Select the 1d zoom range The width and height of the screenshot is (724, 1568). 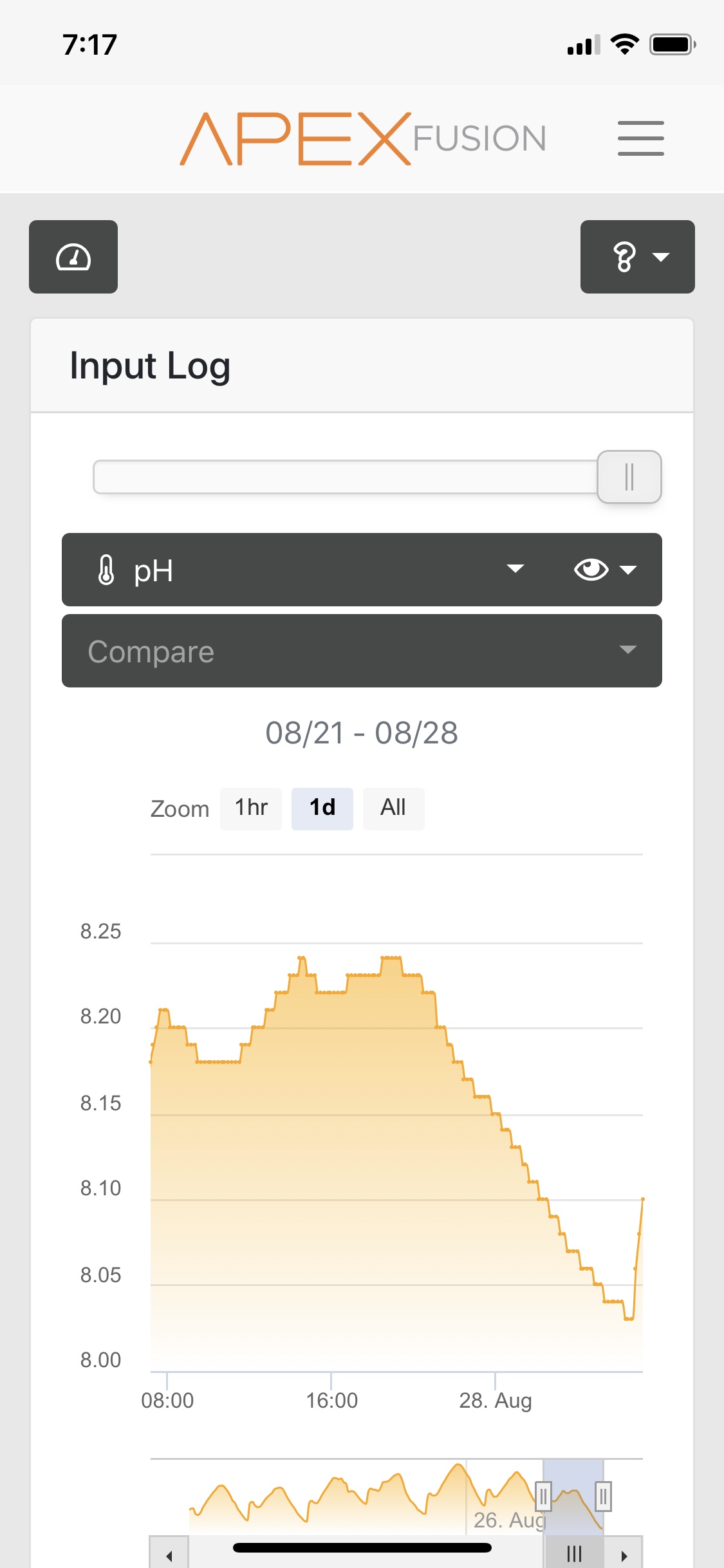tap(322, 808)
